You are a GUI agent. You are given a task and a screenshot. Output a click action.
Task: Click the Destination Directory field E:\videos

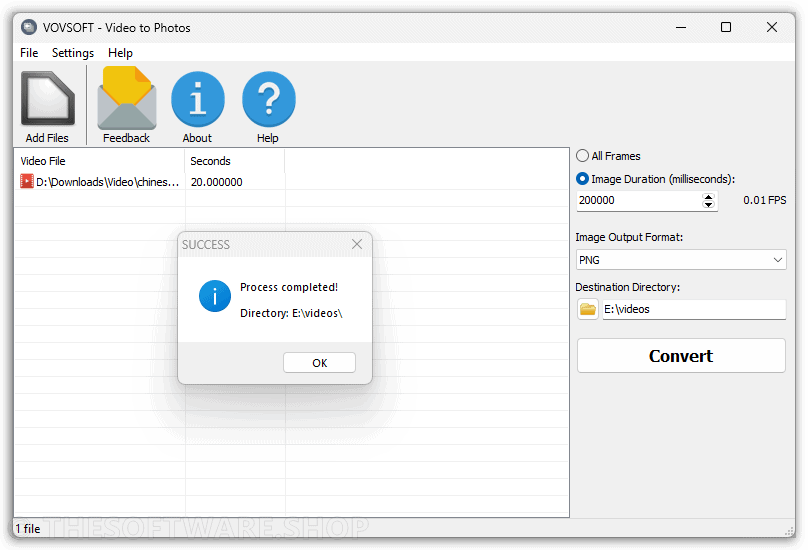coord(694,309)
